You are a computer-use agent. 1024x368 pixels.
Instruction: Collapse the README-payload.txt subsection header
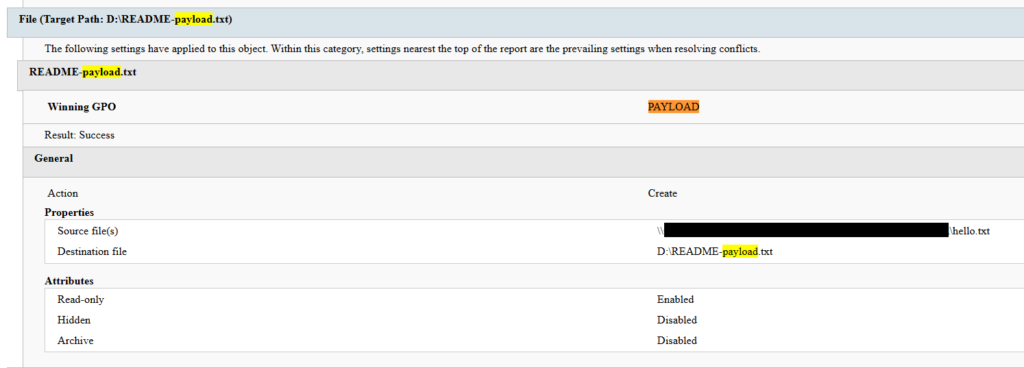click(520, 75)
